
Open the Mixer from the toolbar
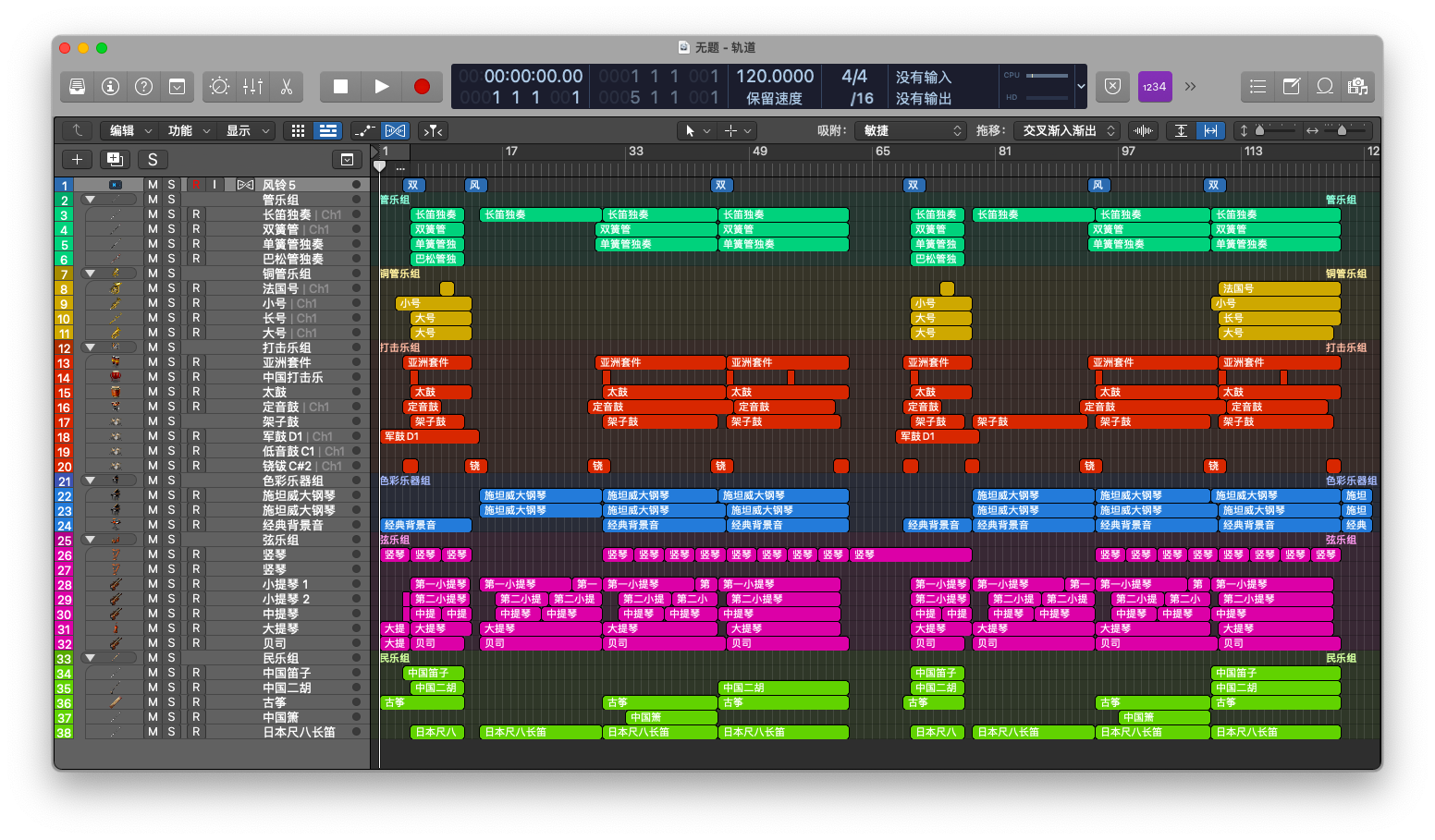pyautogui.click(x=252, y=86)
